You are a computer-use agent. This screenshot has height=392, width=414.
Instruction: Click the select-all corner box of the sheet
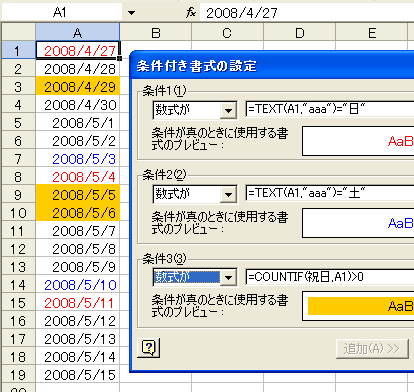[19, 33]
